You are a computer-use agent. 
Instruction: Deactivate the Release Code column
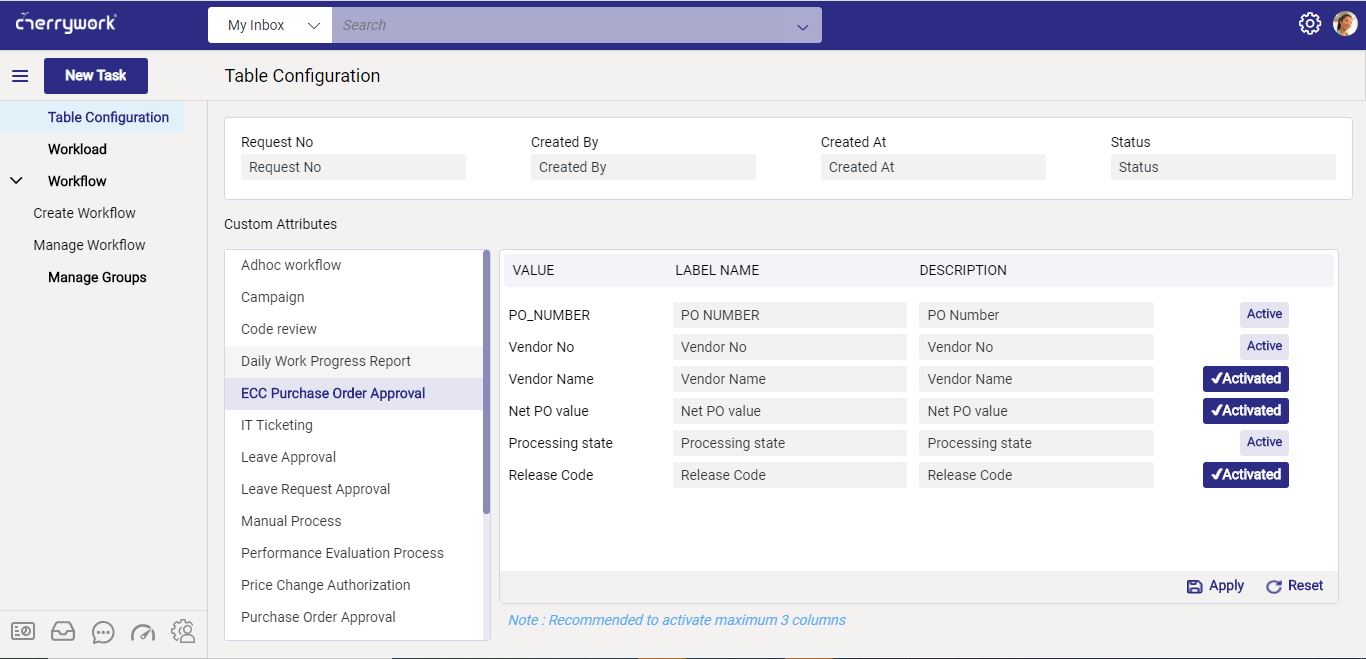(x=1245, y=475)
